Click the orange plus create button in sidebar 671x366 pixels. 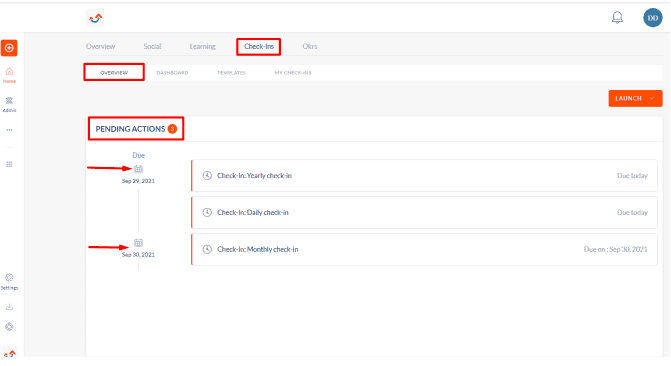[x=9, y=48]
